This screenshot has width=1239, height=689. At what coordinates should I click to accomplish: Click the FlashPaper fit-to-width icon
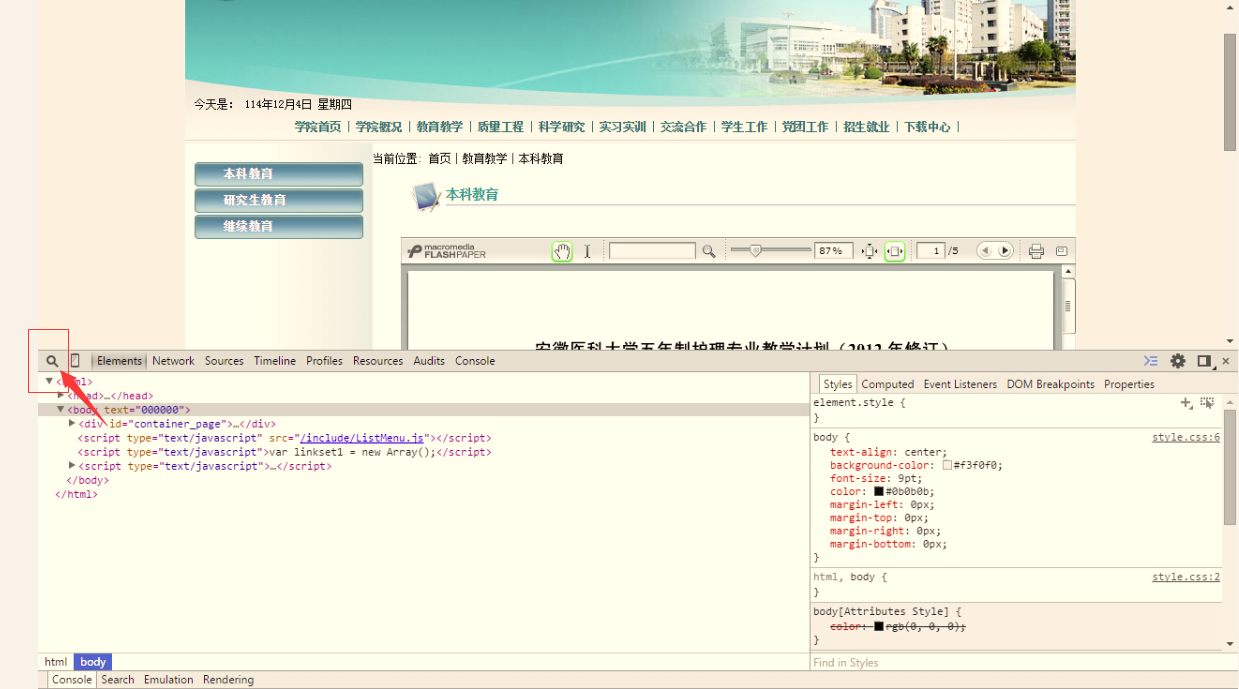[894, 251]
